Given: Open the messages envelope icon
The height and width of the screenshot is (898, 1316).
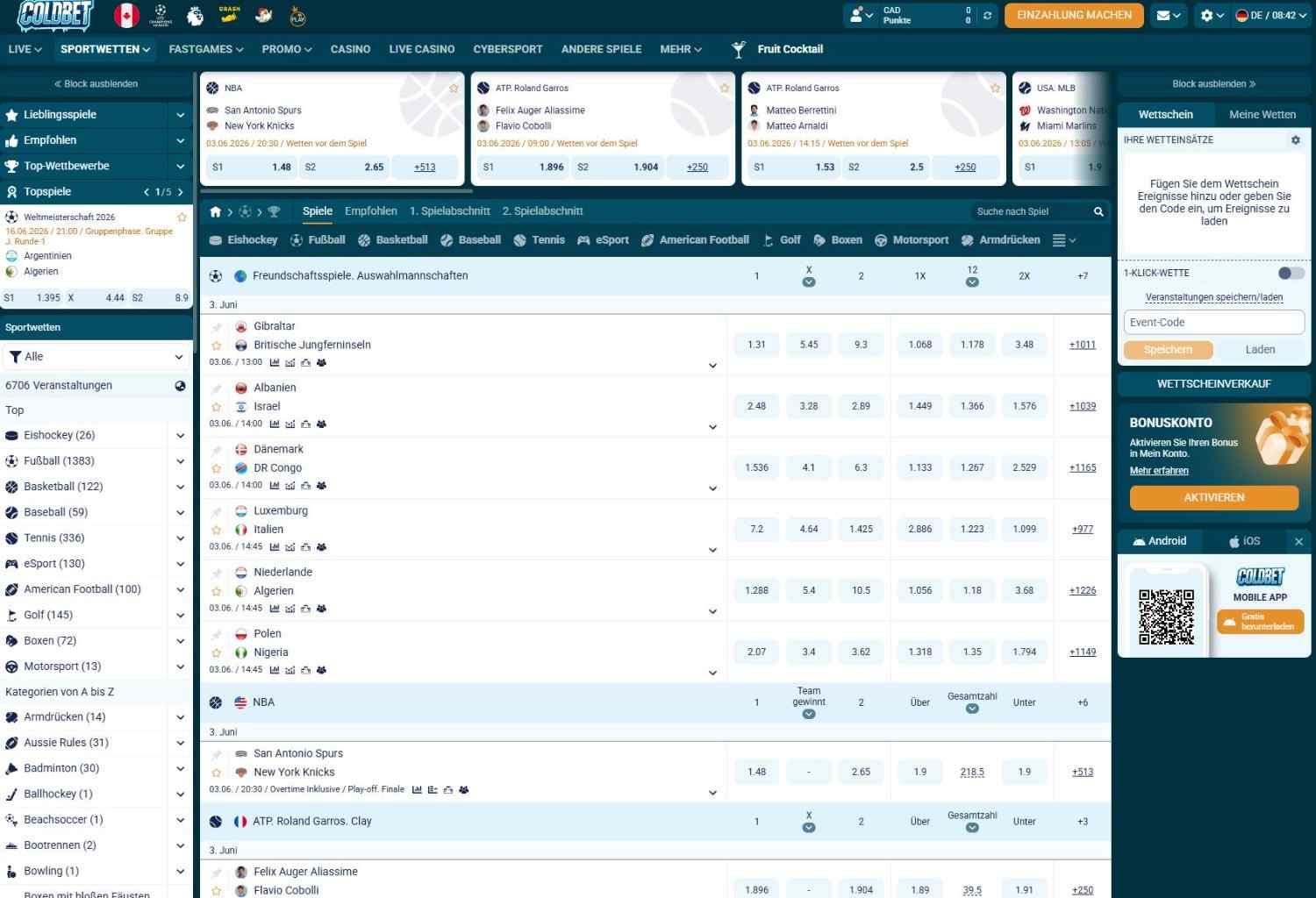Looking at the screenshot, I should pyautogui.click(x=1169, y=15).
